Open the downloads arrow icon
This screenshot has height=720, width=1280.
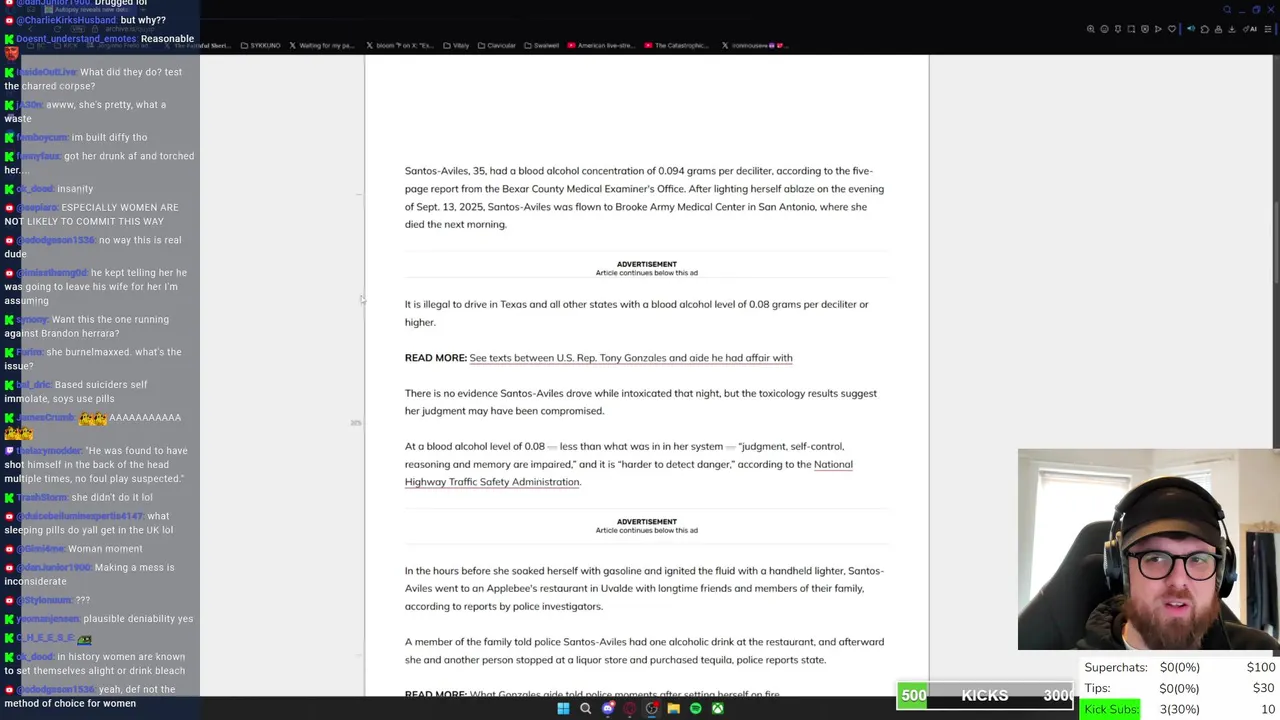tap(1232, 29)
